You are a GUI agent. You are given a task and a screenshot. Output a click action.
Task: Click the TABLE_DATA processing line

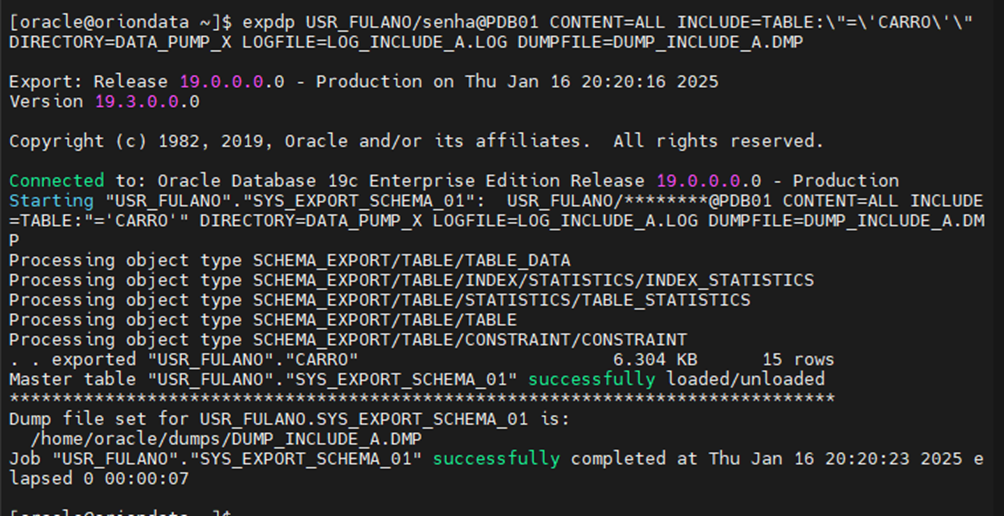coord(290,261)
